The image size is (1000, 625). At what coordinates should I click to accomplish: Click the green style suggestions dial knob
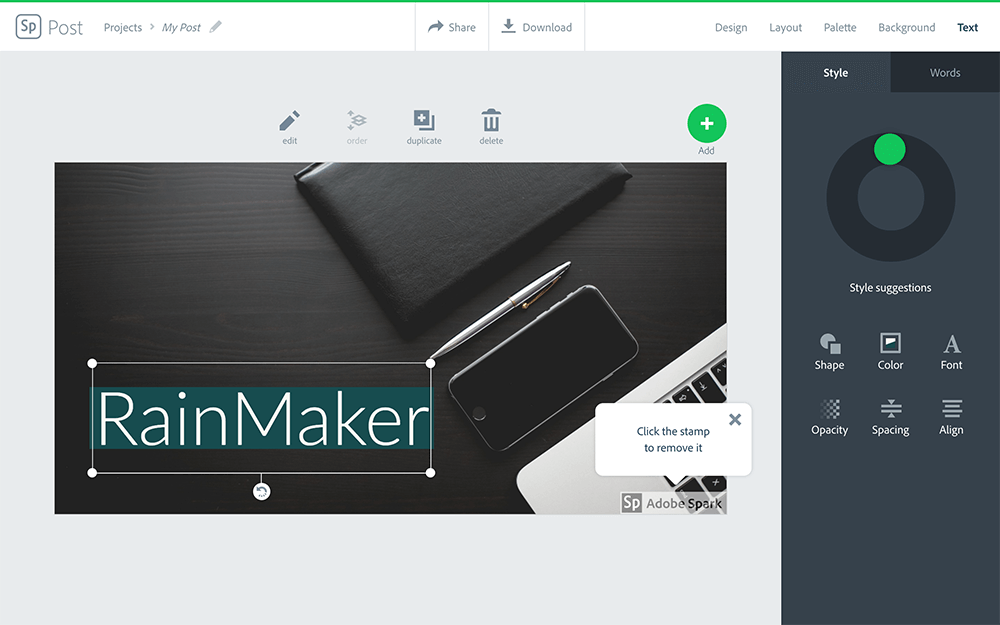(x=889, y=150)
